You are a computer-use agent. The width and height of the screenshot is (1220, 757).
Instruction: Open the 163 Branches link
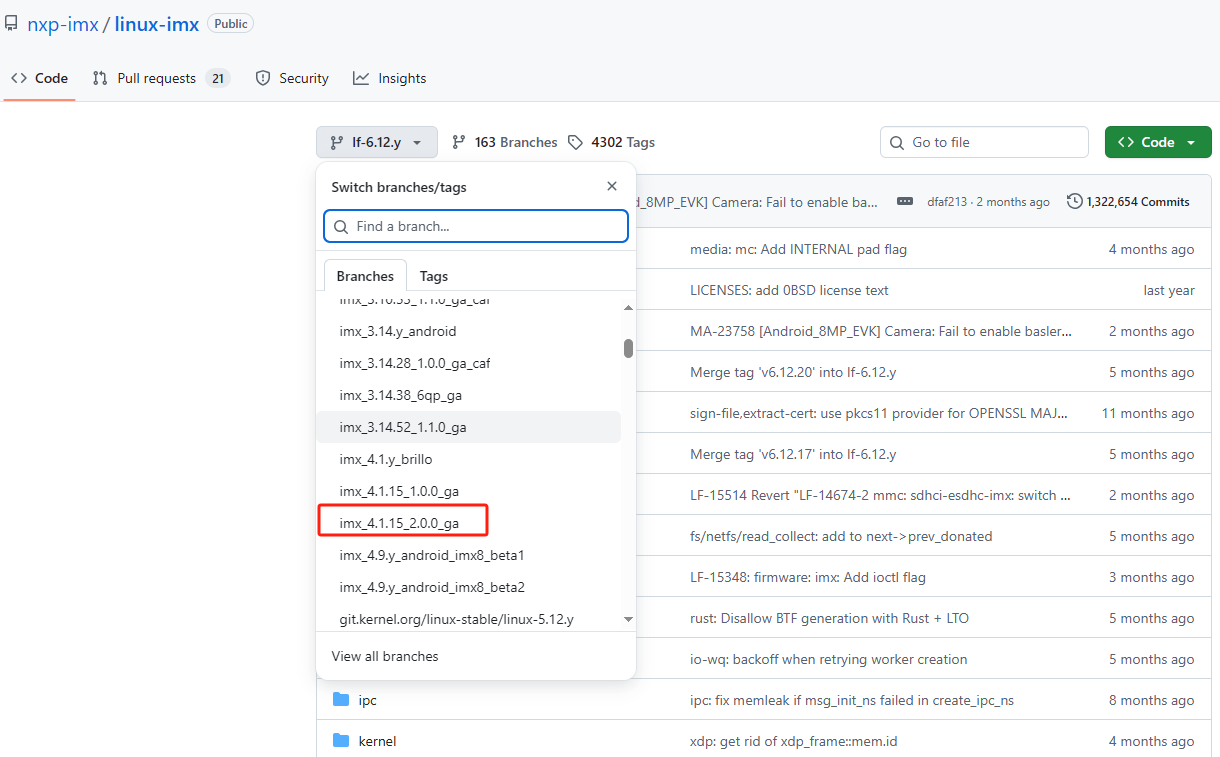coord(505,142)
